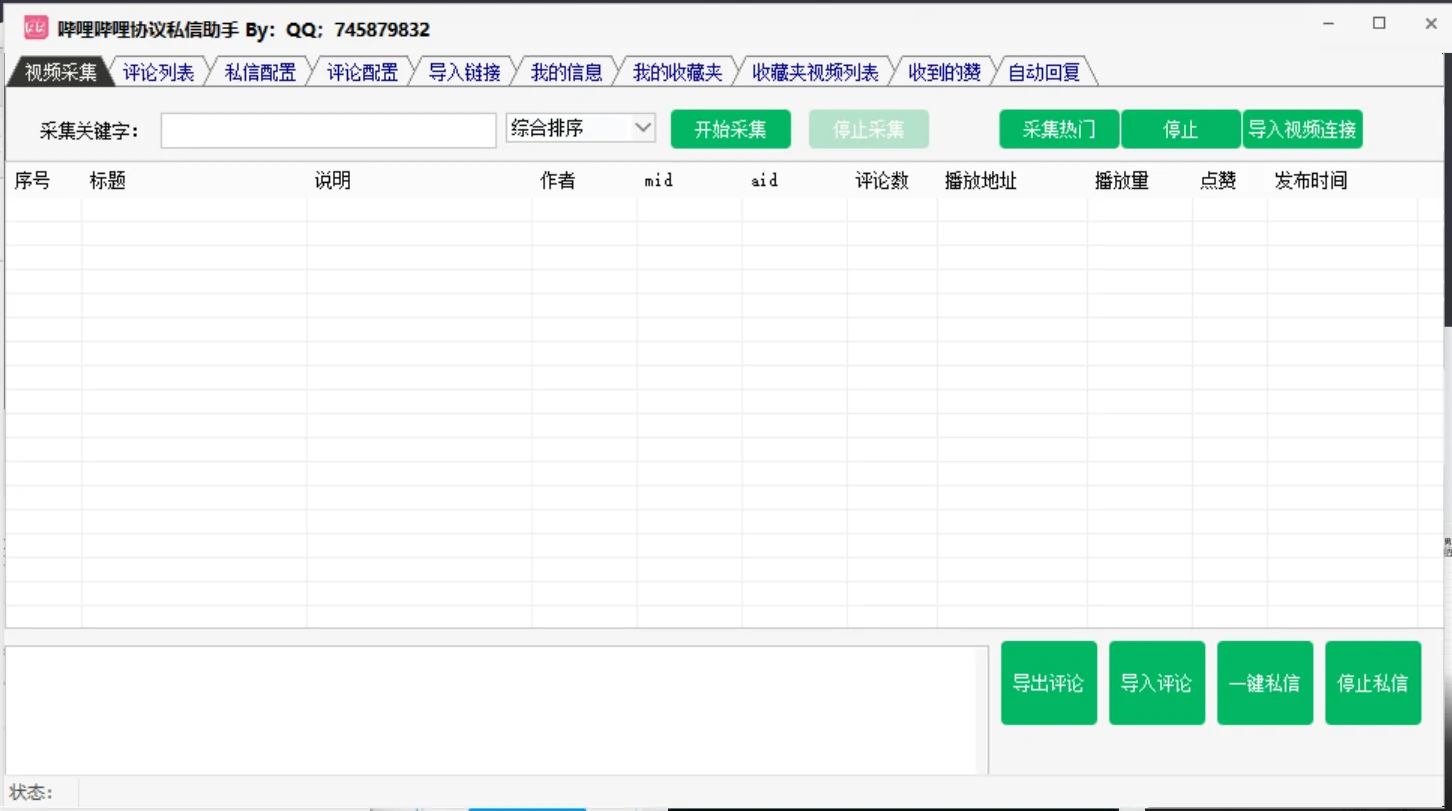Click the 停止私信 button
1452x811 pixels.
point(1373,683)
